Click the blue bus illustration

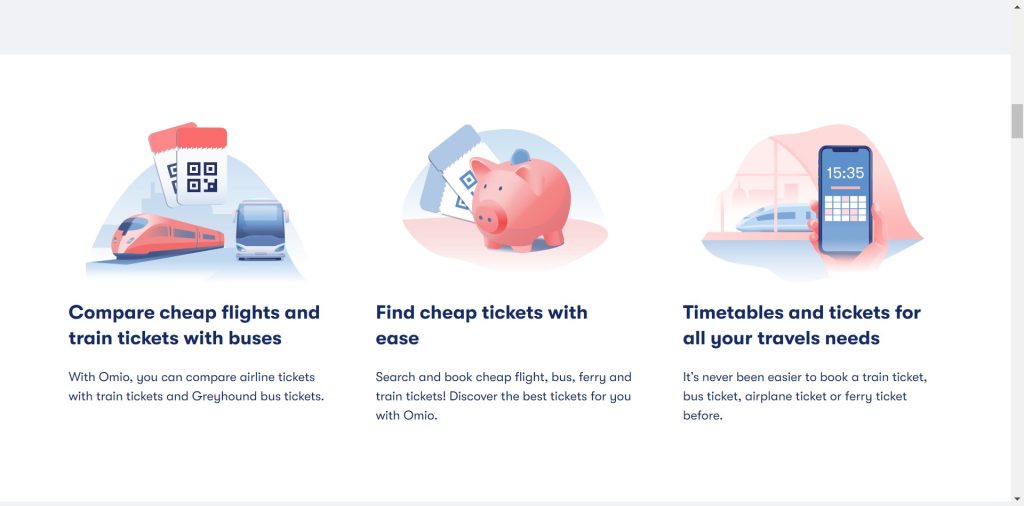pos(260,231)
